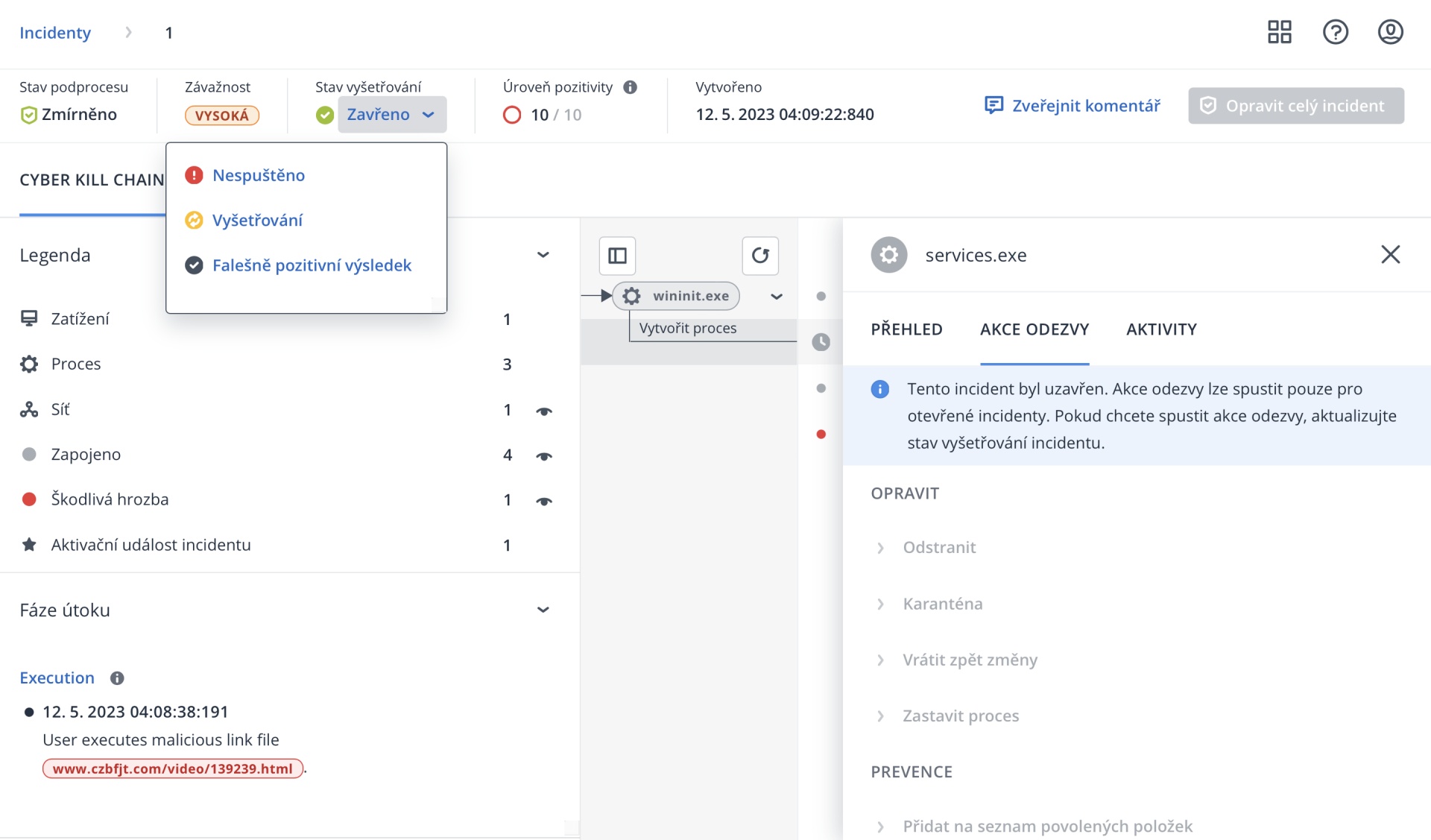Click the Aktivační událost star icon
The width and height of the screenshot is (1431, 840).
[x=29, y=545]
